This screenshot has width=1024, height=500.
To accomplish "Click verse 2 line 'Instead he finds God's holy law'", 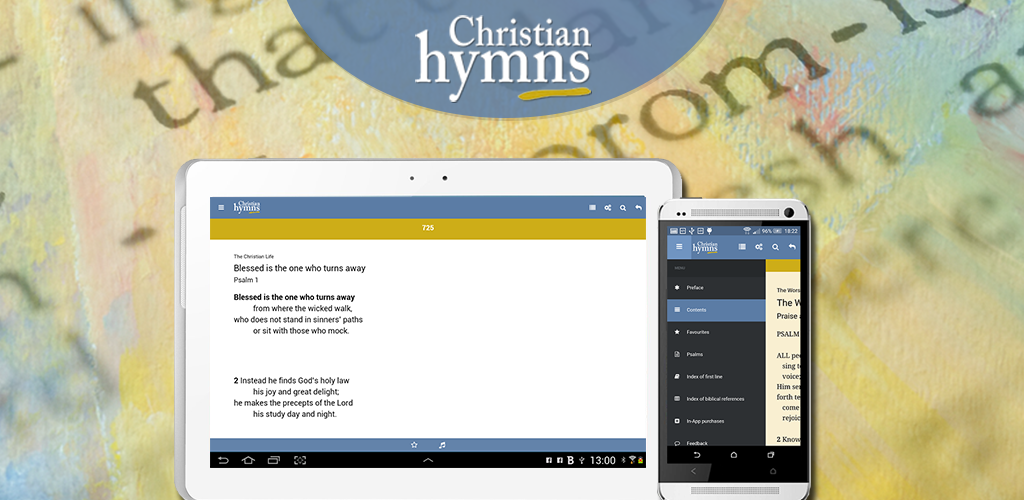I will [x=292, y=381].
